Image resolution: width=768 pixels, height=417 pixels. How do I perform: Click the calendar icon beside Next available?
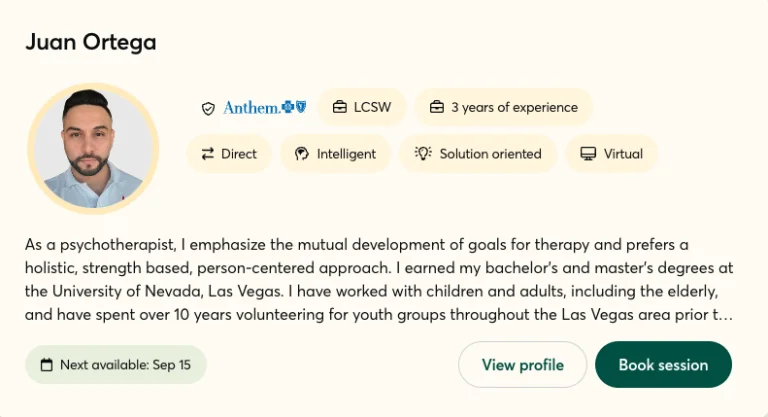click(46, 365)
